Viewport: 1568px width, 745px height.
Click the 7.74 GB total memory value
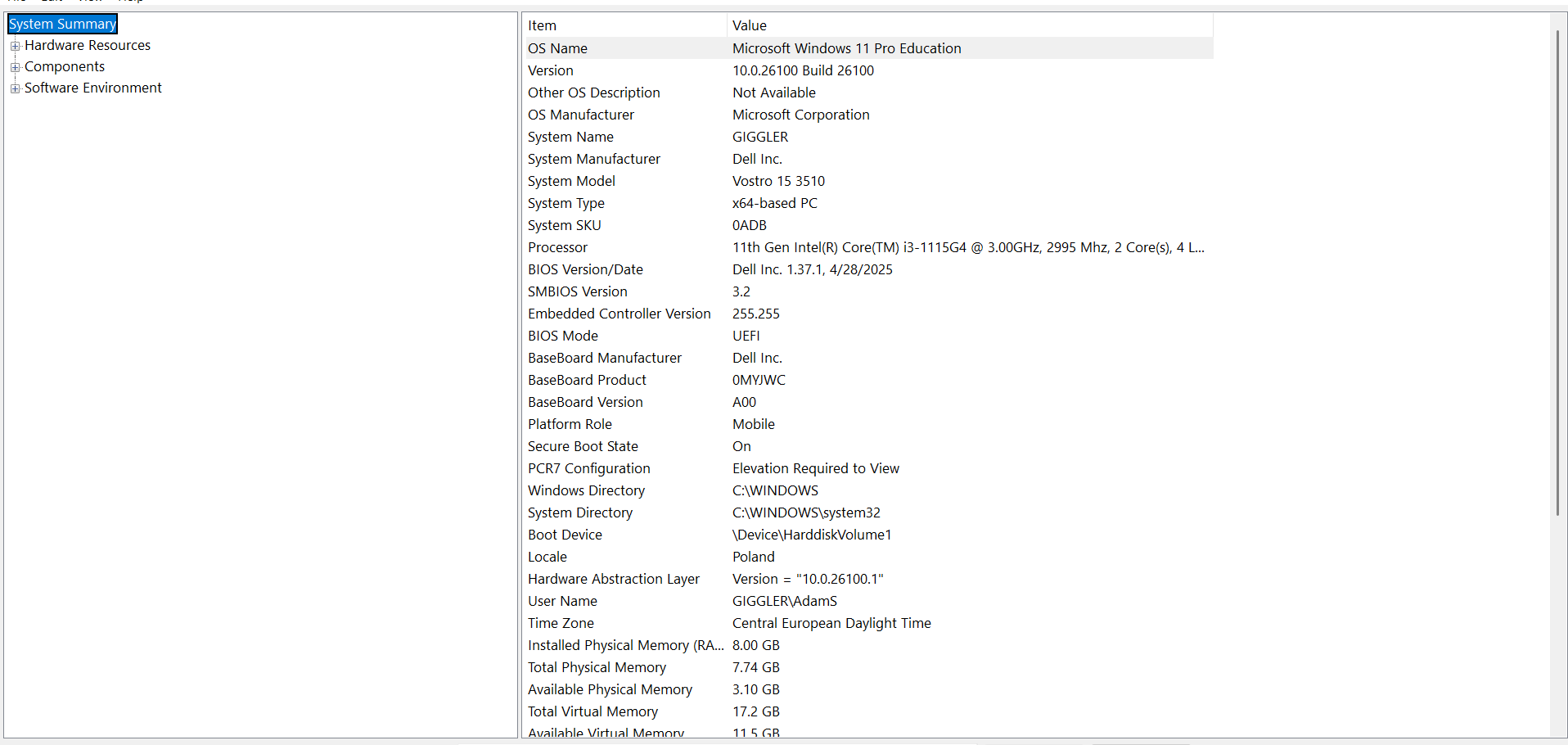coord(756,667)
